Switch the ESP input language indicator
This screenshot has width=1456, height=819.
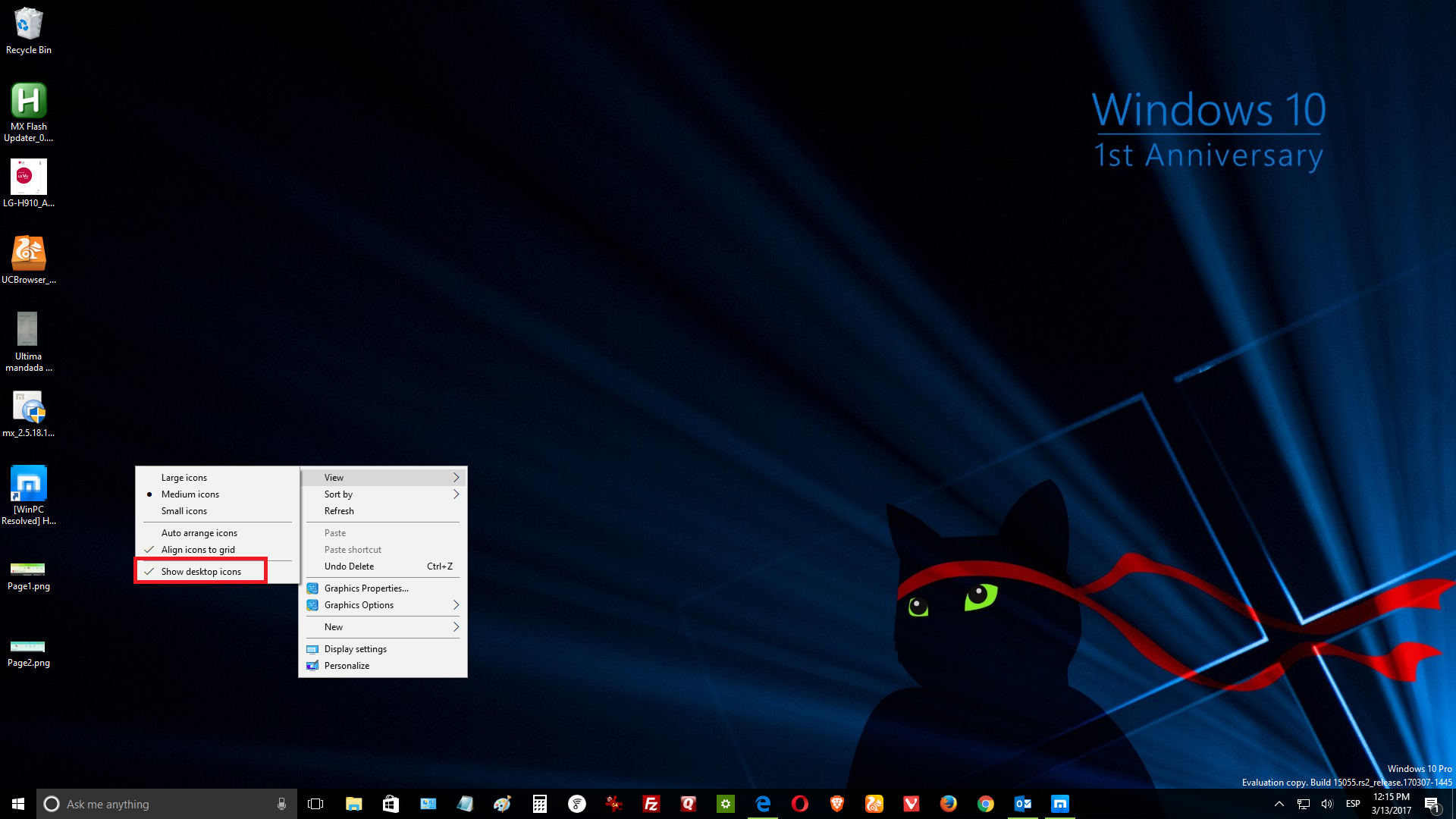tap(1353, 804)
